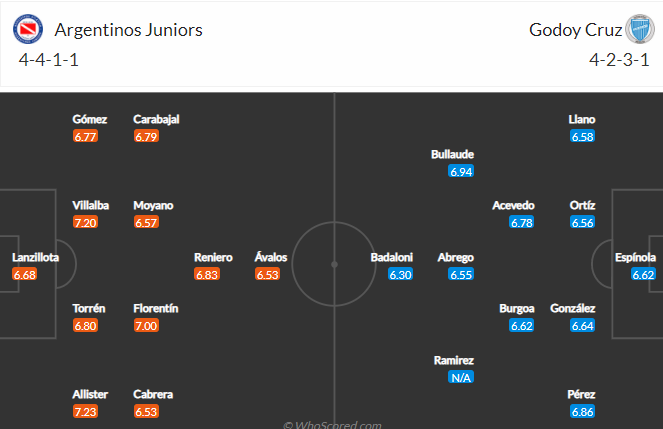Click the Godoy Cruz club crest
The height and width of the screenshot is (429, 663).
click(638, 29)
